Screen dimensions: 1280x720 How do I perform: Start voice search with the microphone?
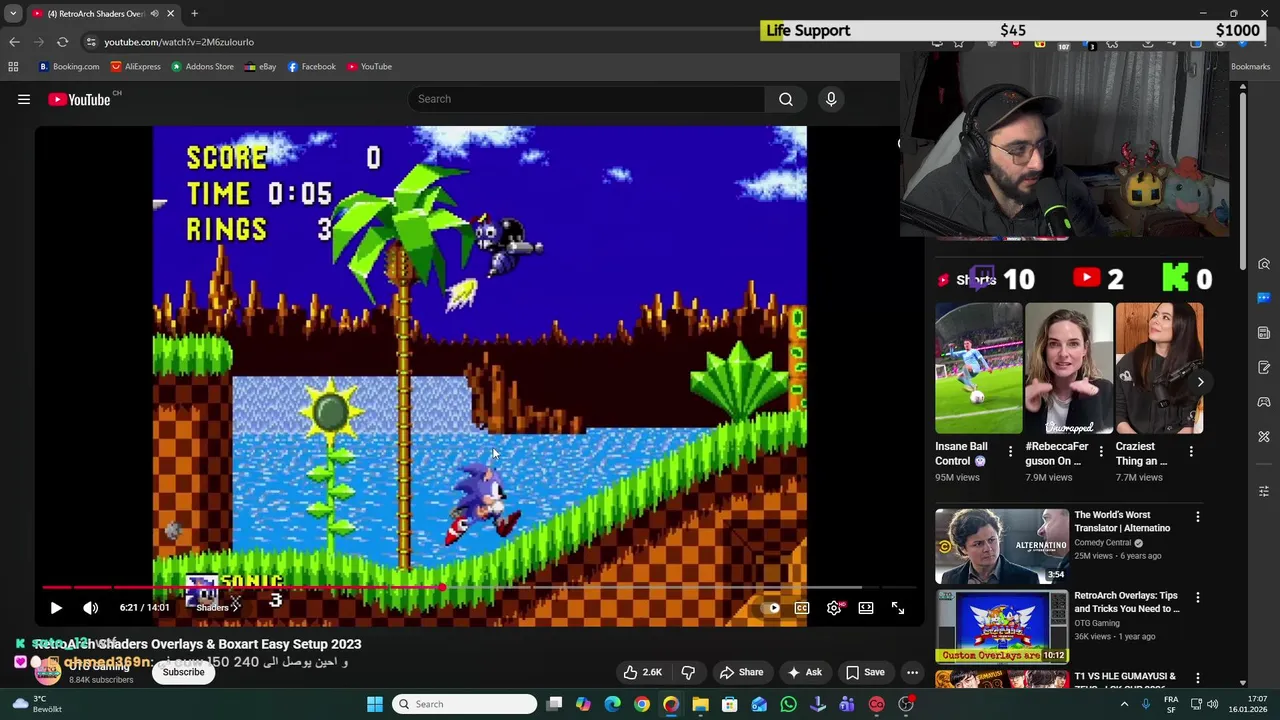(x=831, y=99)
